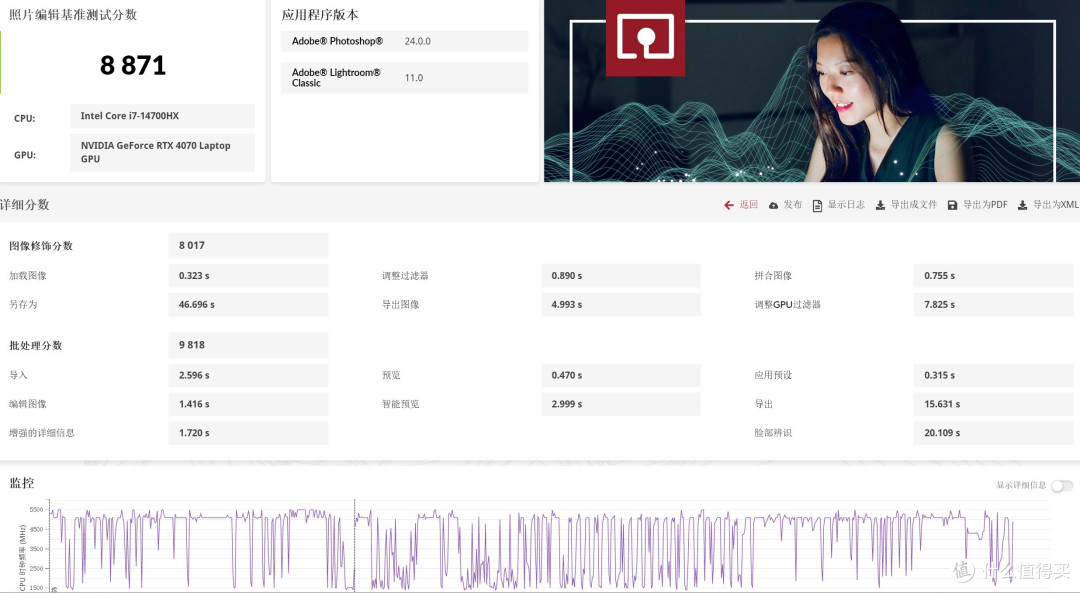This screenshot has width=1080, height=593.
Task: Click the 增强的详细信息 value 1.720 s
Action: [x=249, y=433]
